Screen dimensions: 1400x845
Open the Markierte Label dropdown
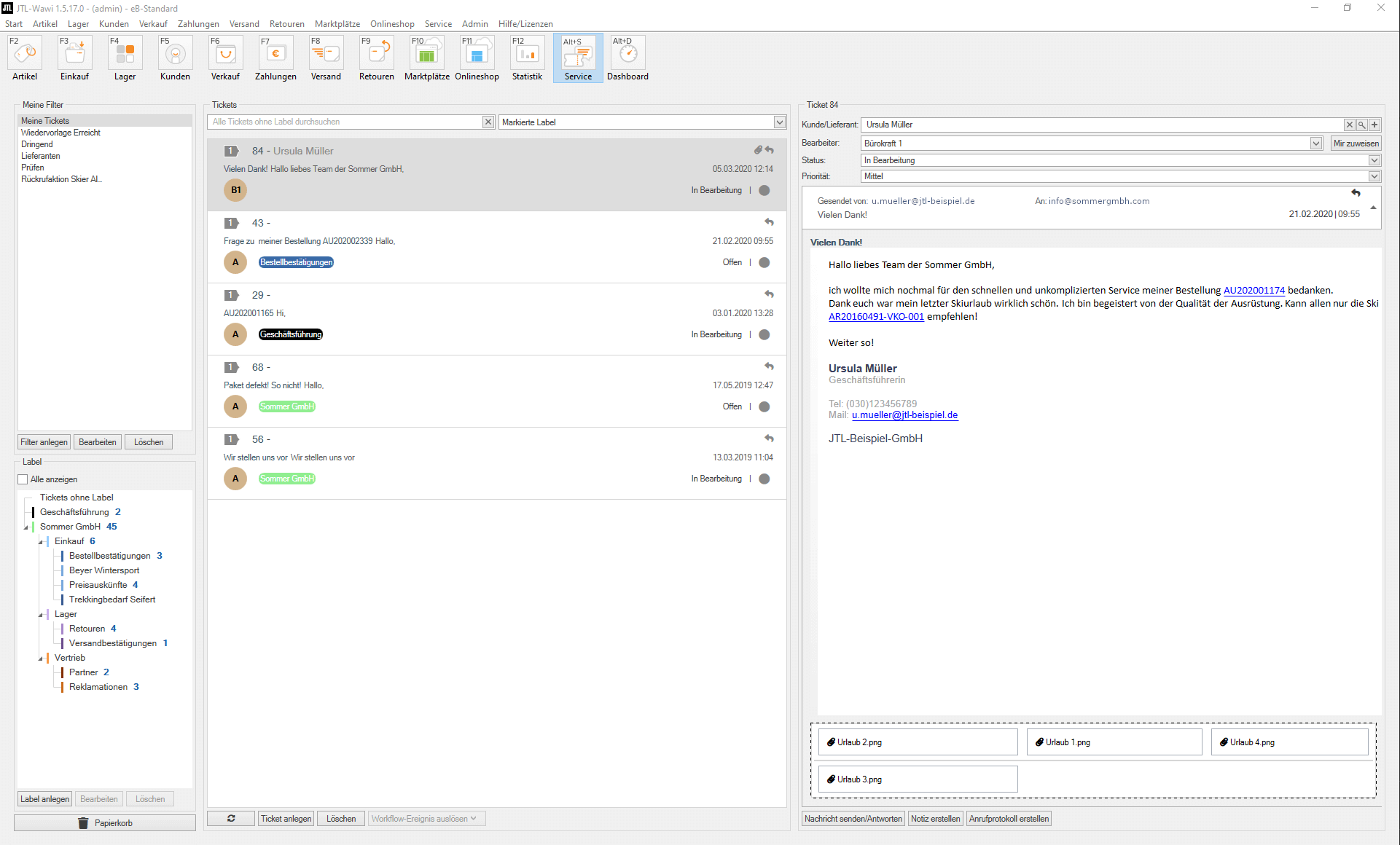[x=779, y=122]
